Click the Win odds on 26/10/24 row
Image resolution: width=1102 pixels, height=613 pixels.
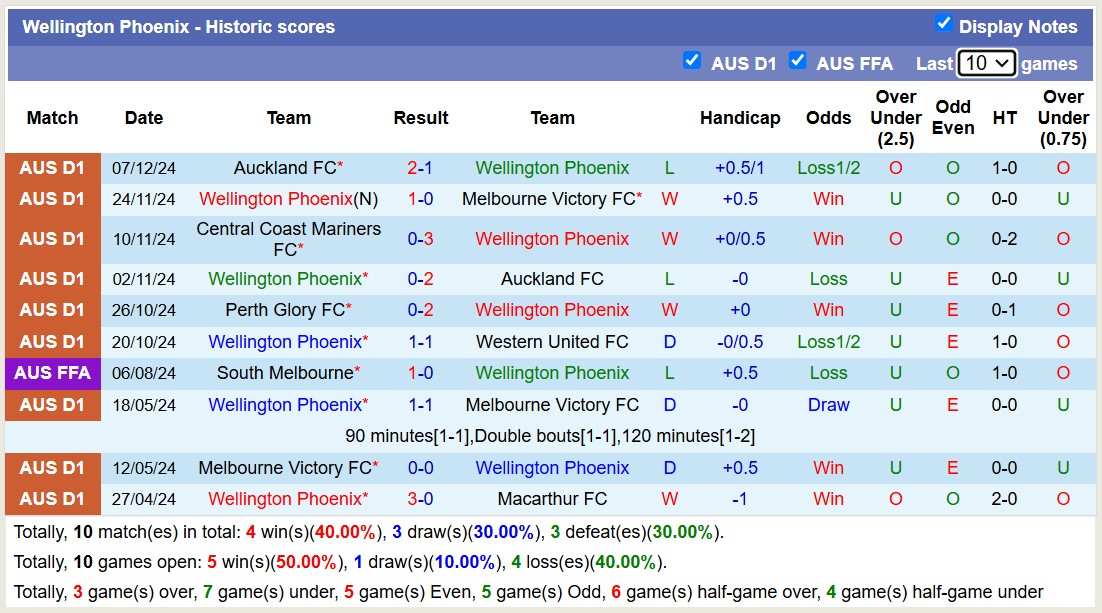(828, 310)
